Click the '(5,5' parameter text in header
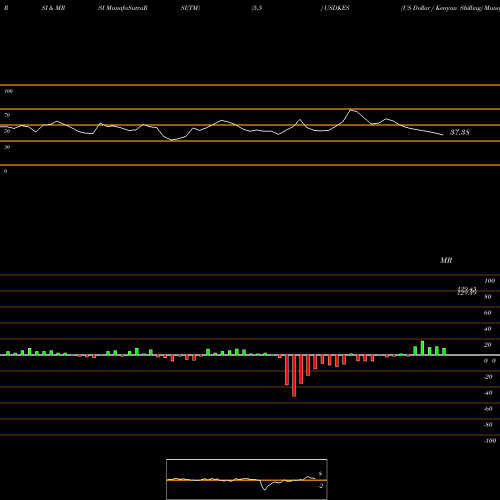Screen dimensions: 500x500 (x=257, y=8)
